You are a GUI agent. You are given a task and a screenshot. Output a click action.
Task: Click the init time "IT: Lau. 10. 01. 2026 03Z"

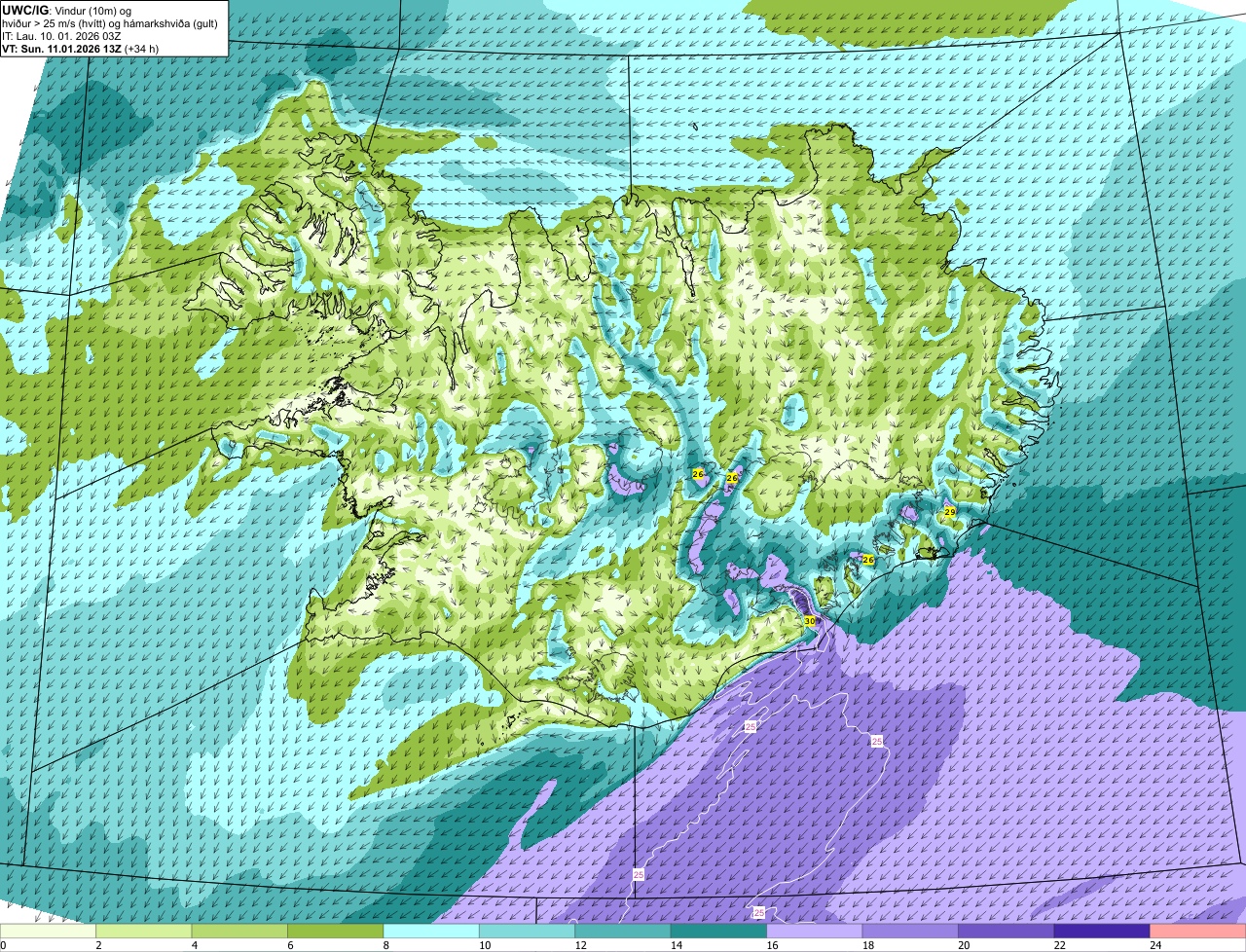coord(62,35)
